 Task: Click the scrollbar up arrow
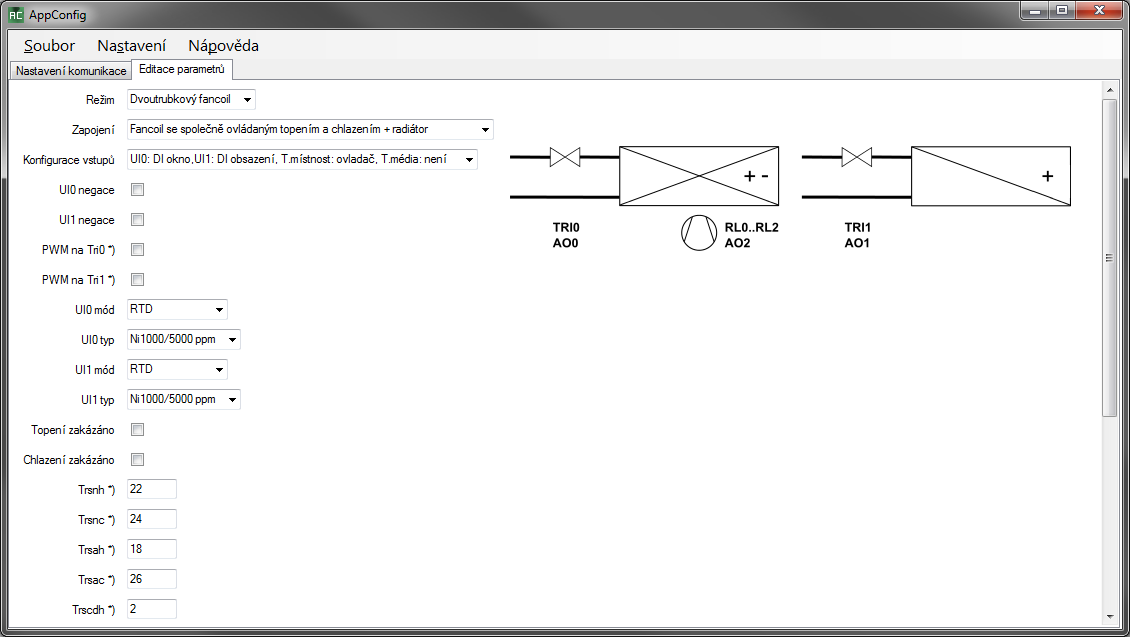[1109, 90]
